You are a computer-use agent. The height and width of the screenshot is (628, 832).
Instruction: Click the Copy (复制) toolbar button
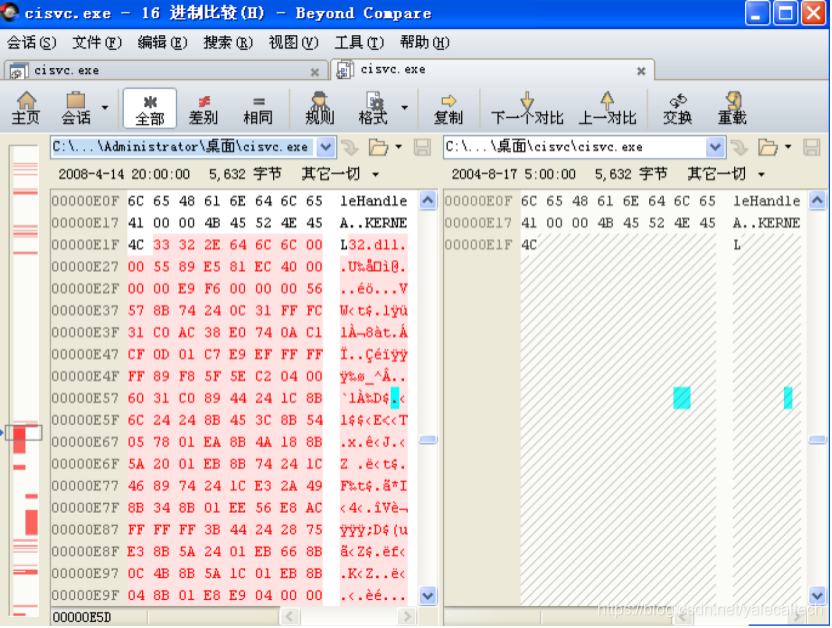pos(448,108)
